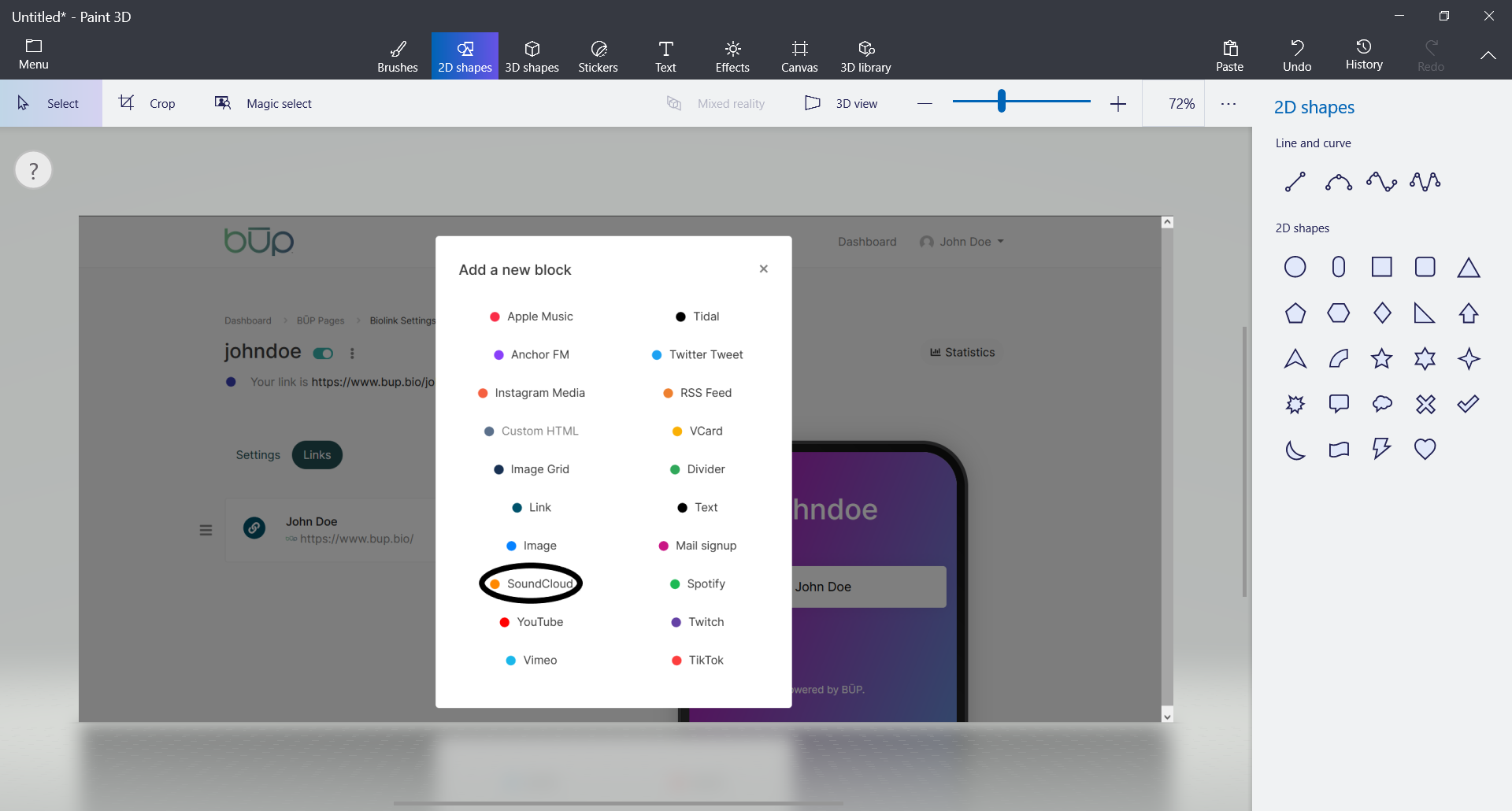The height and width of the screenshot is (811, 1512).
Task: Open the help question mark button
Action: 33,170
